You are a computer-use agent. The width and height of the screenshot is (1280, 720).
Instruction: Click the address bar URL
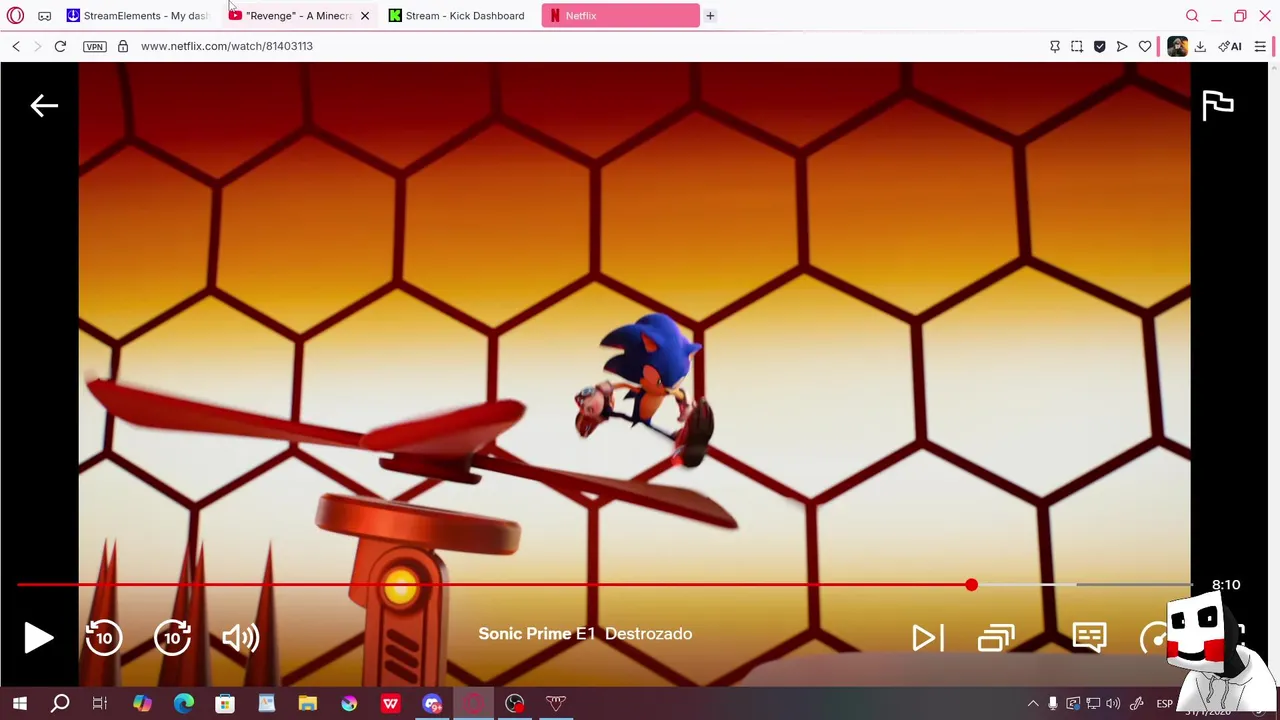(227, 46)
